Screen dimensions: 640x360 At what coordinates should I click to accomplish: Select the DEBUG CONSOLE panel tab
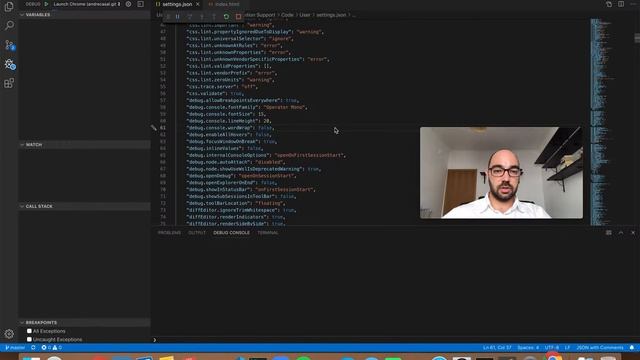231,233
